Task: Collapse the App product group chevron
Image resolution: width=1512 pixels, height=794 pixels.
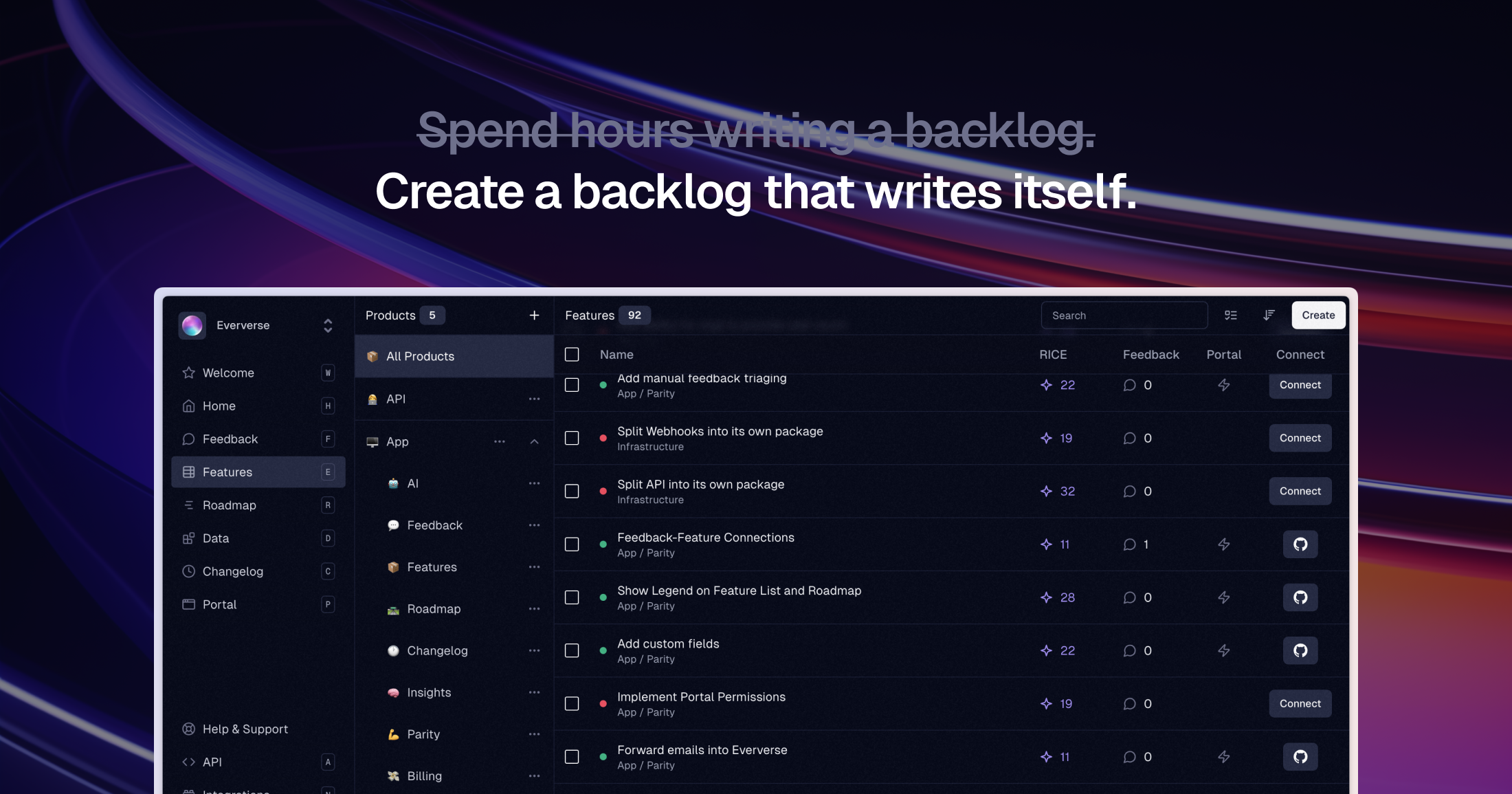Action: click(534, 441)
